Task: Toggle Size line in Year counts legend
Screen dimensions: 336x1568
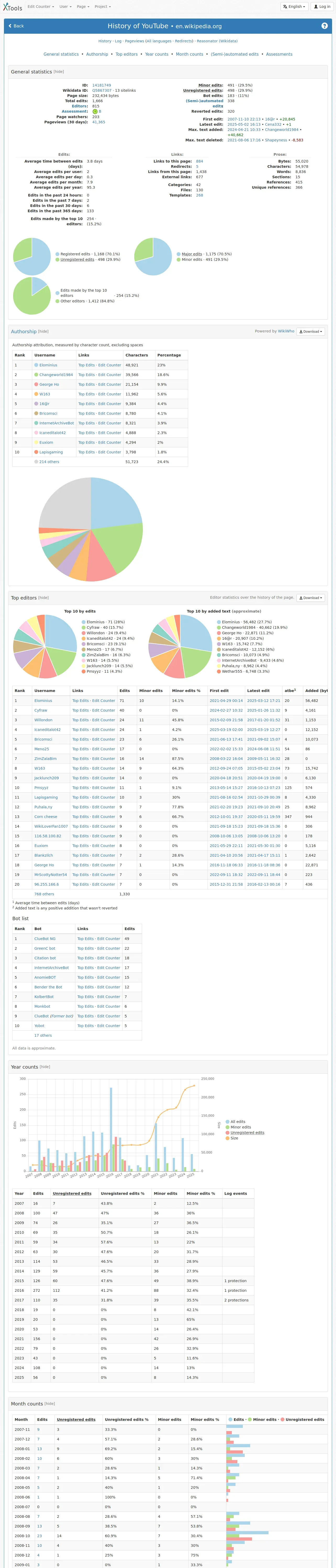Action: pos(232,1139)
